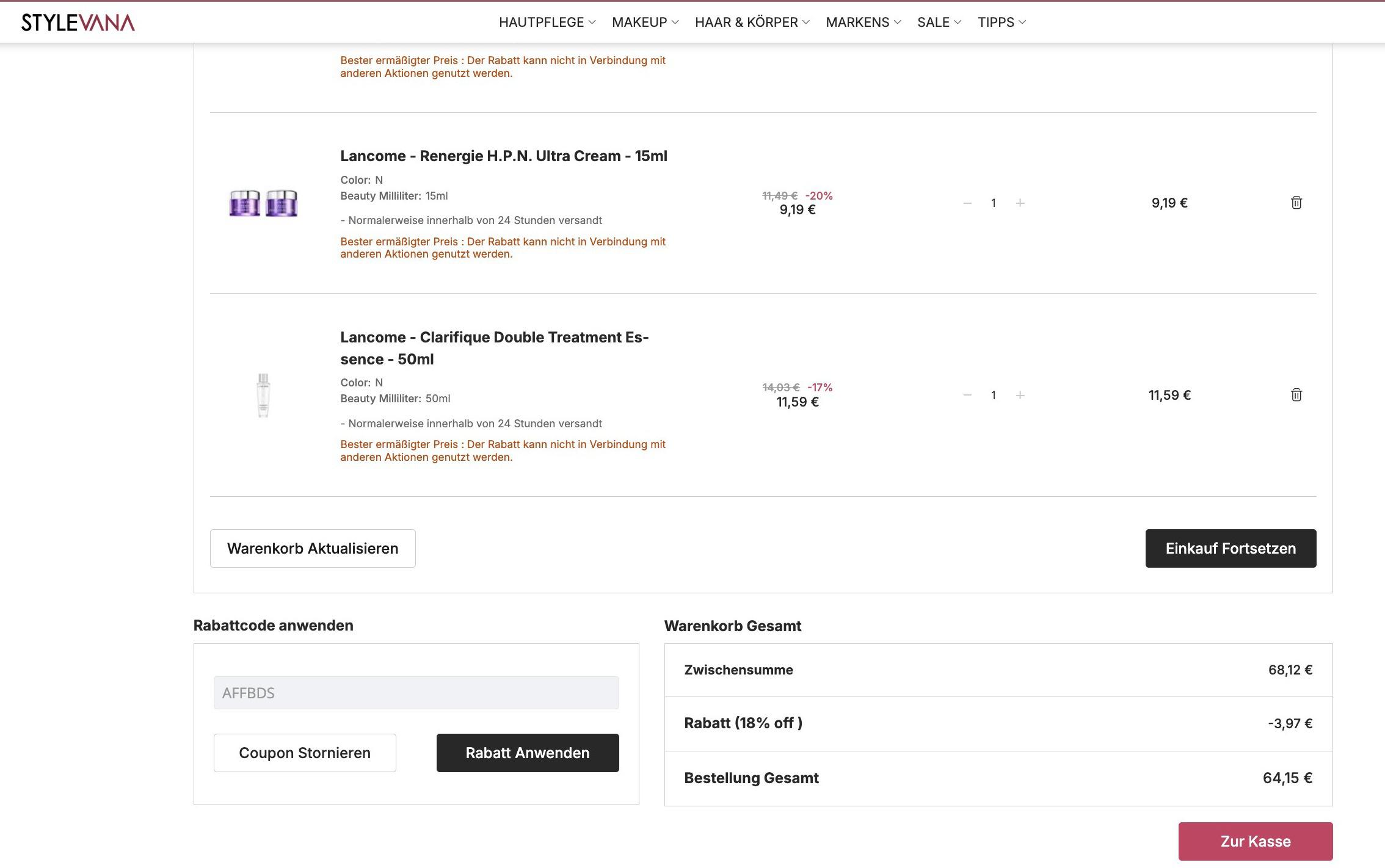Open Renergie H.P.N. Ultra Cream product title
The image size is (1385, 868).
[x=504, y=156]
